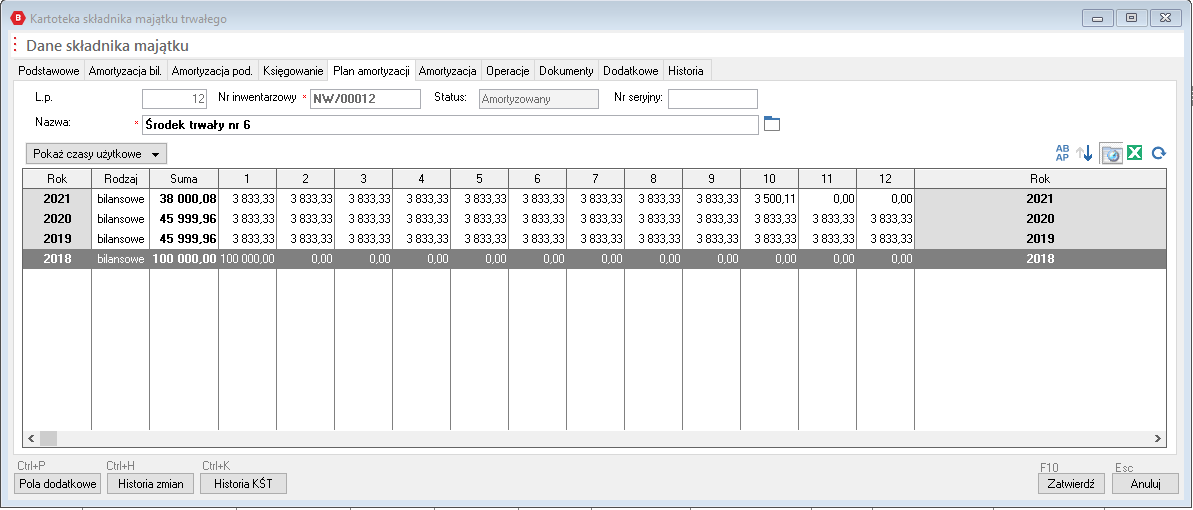
Task: Open Historia KŚT
Action: click(x=243, y=483)
